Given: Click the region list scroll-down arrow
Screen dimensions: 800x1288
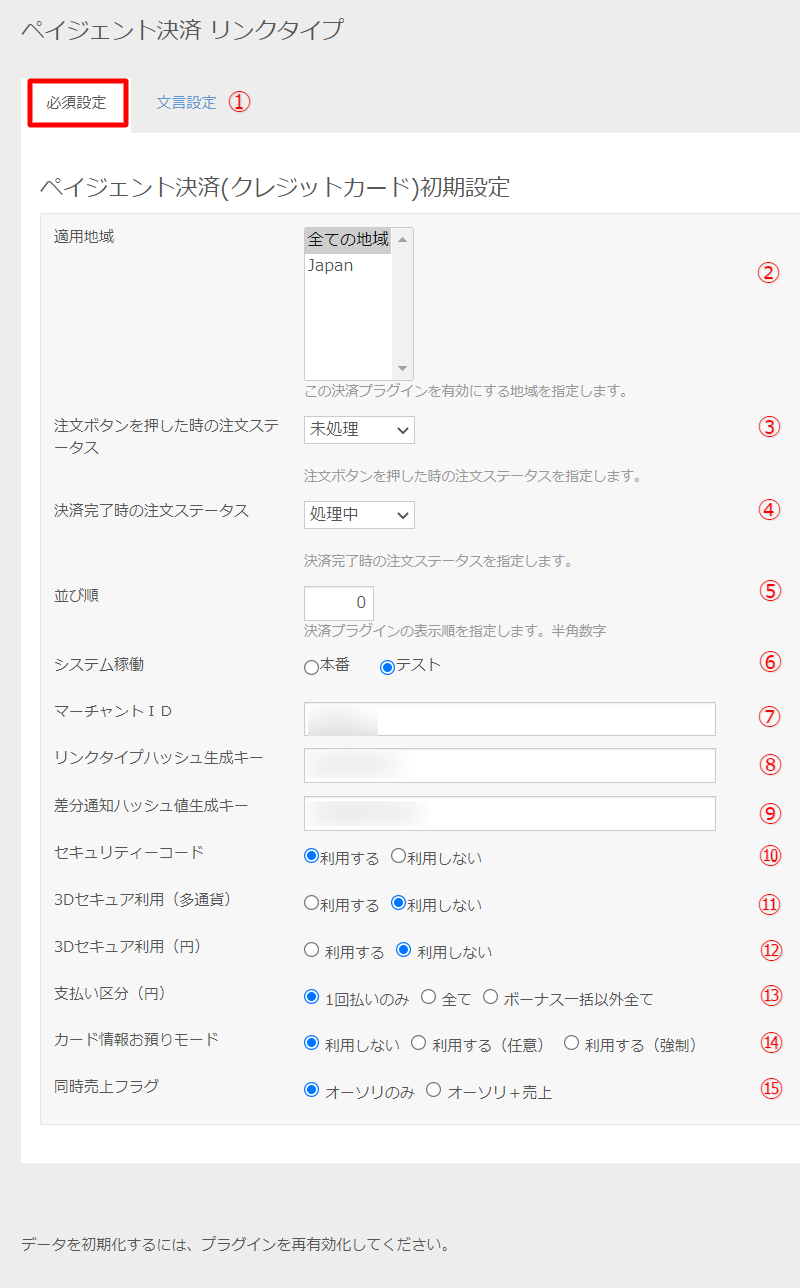Looking at the screenshot, I should [x=402, y=368].
